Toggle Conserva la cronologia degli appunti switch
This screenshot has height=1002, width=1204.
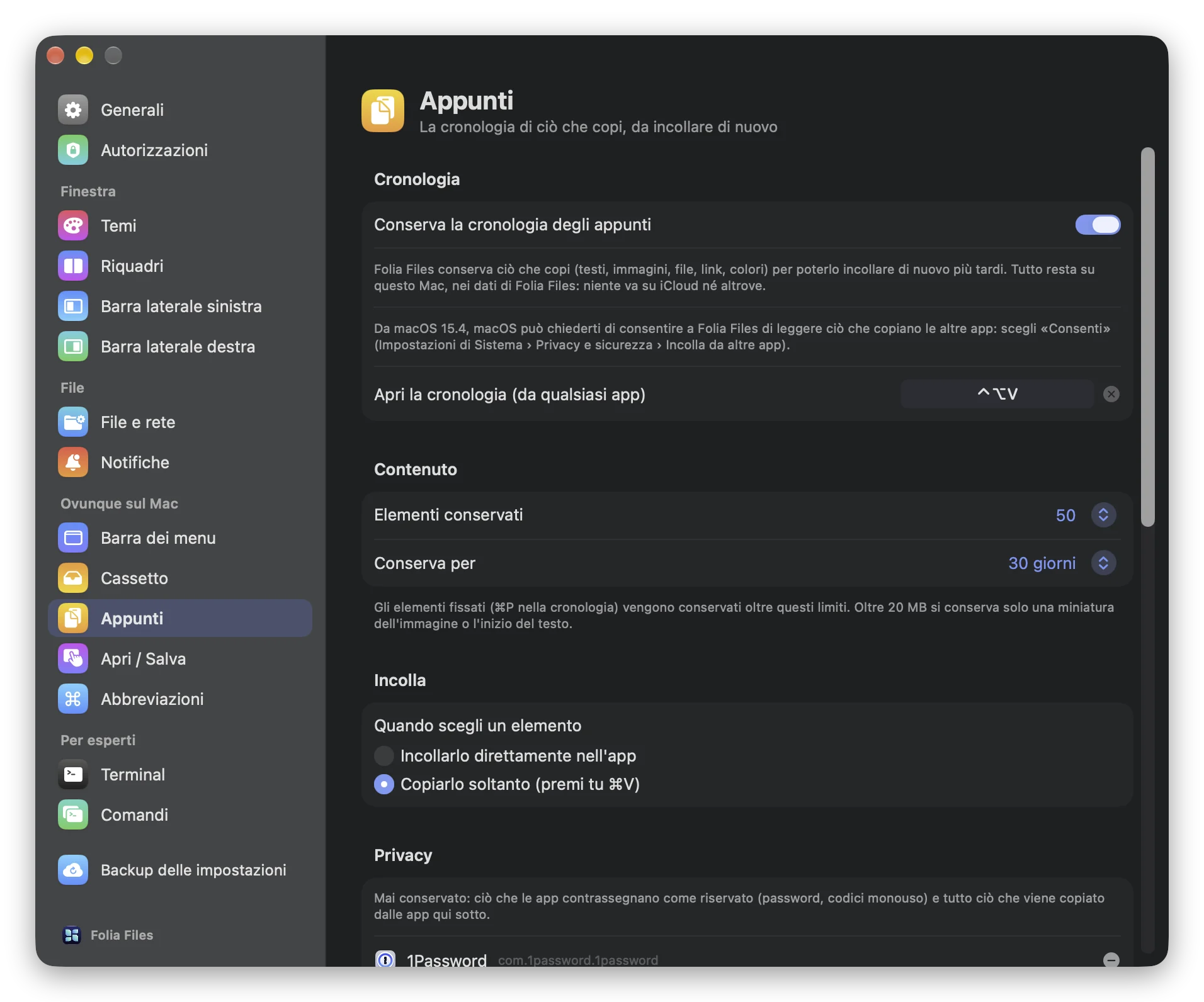click(1098, 225)
